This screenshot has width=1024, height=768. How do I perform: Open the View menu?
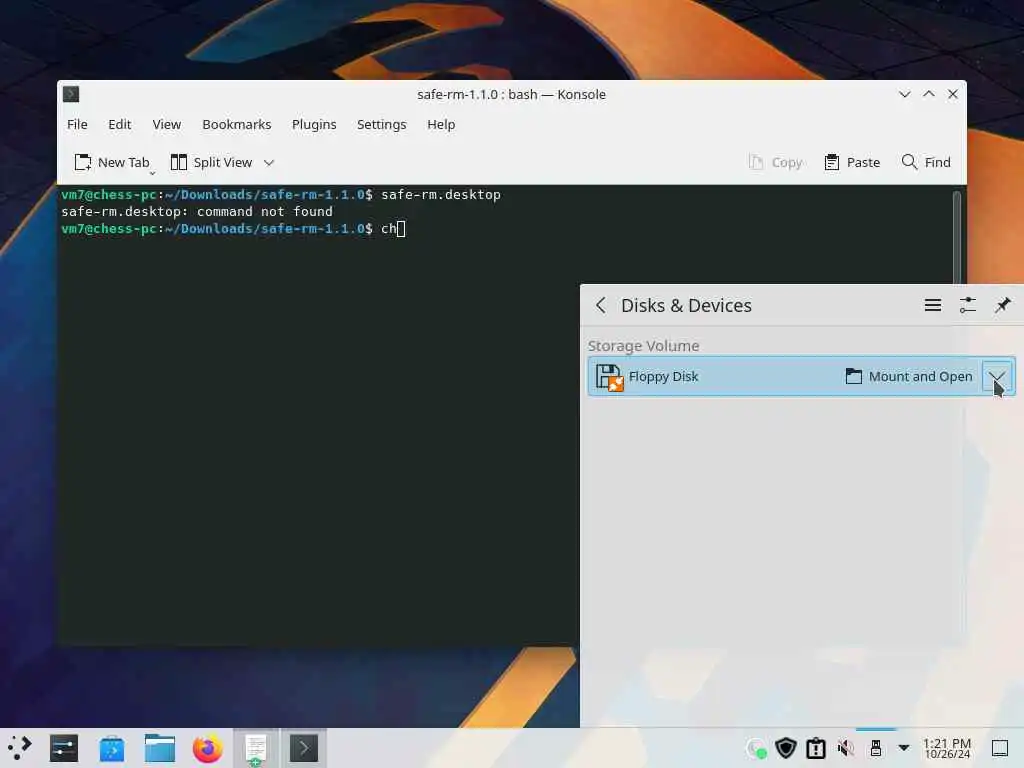[x=167, y=124]
